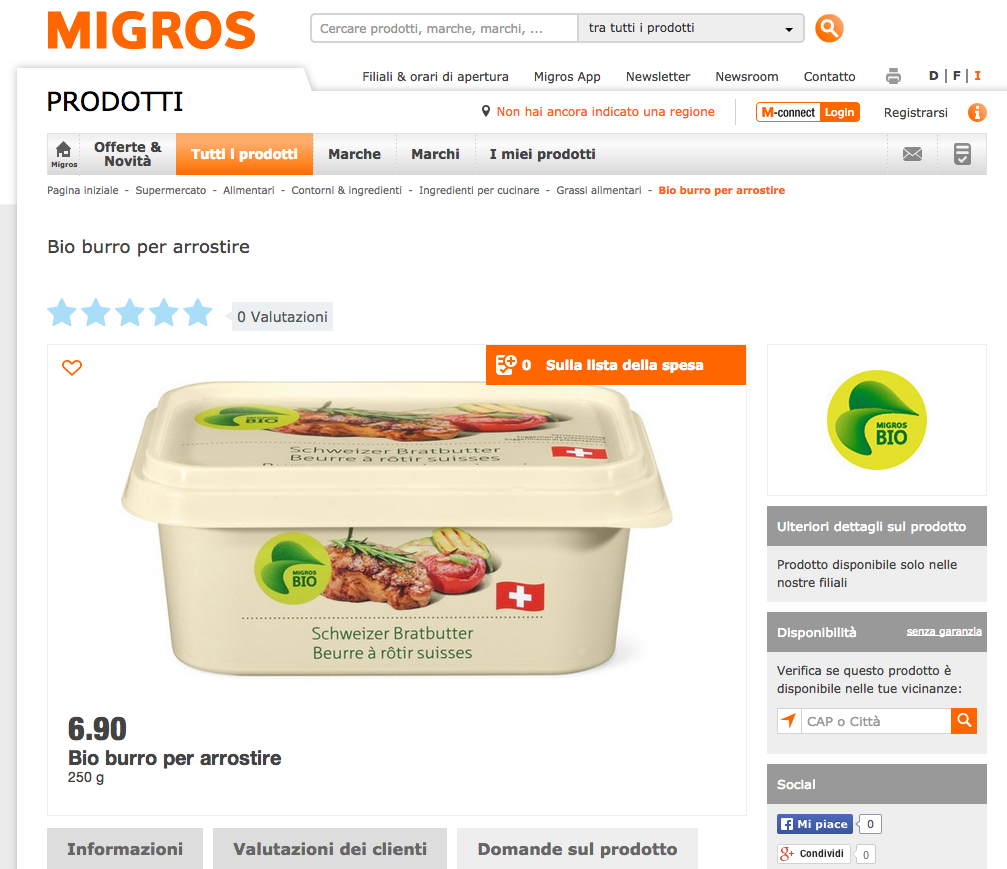Image resolution: width=1007 pixels, height=869 pixels.
Task: Open the envelope mail icon
Action: [x=912, y=154]
